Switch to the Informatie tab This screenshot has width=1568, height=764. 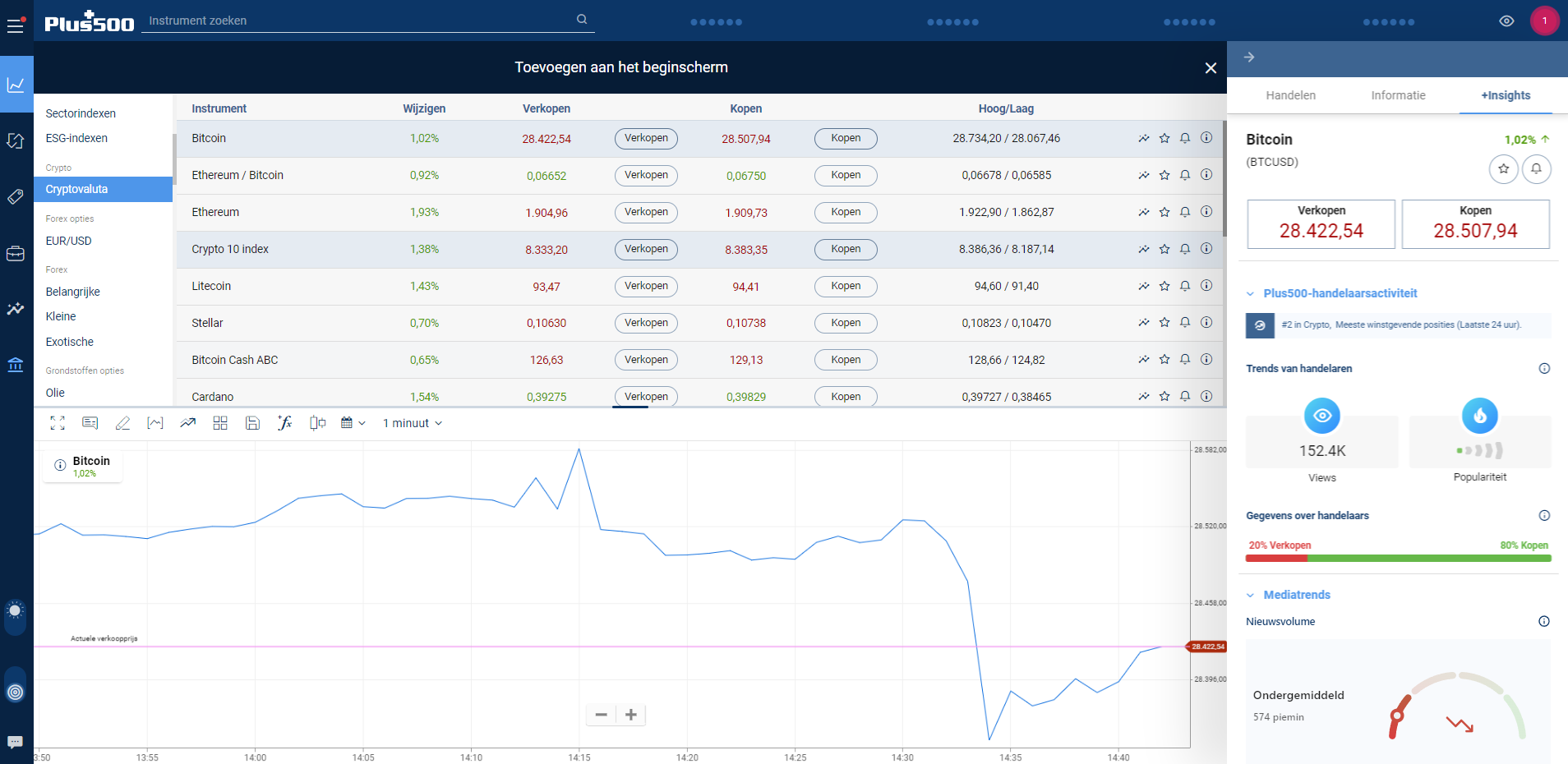tap(1397, 95)
